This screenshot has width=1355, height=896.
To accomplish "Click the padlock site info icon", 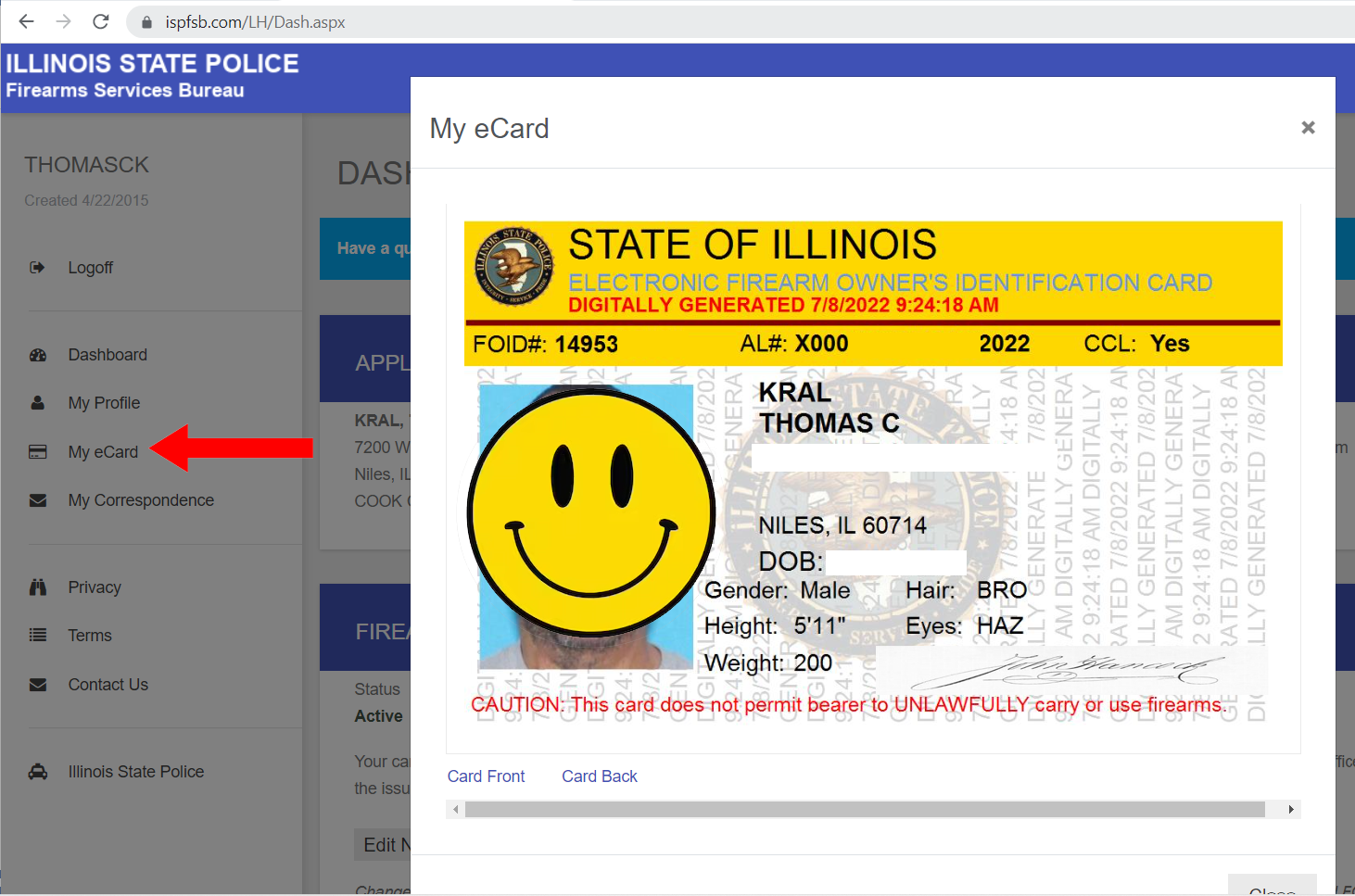I will tap(146, 21).
